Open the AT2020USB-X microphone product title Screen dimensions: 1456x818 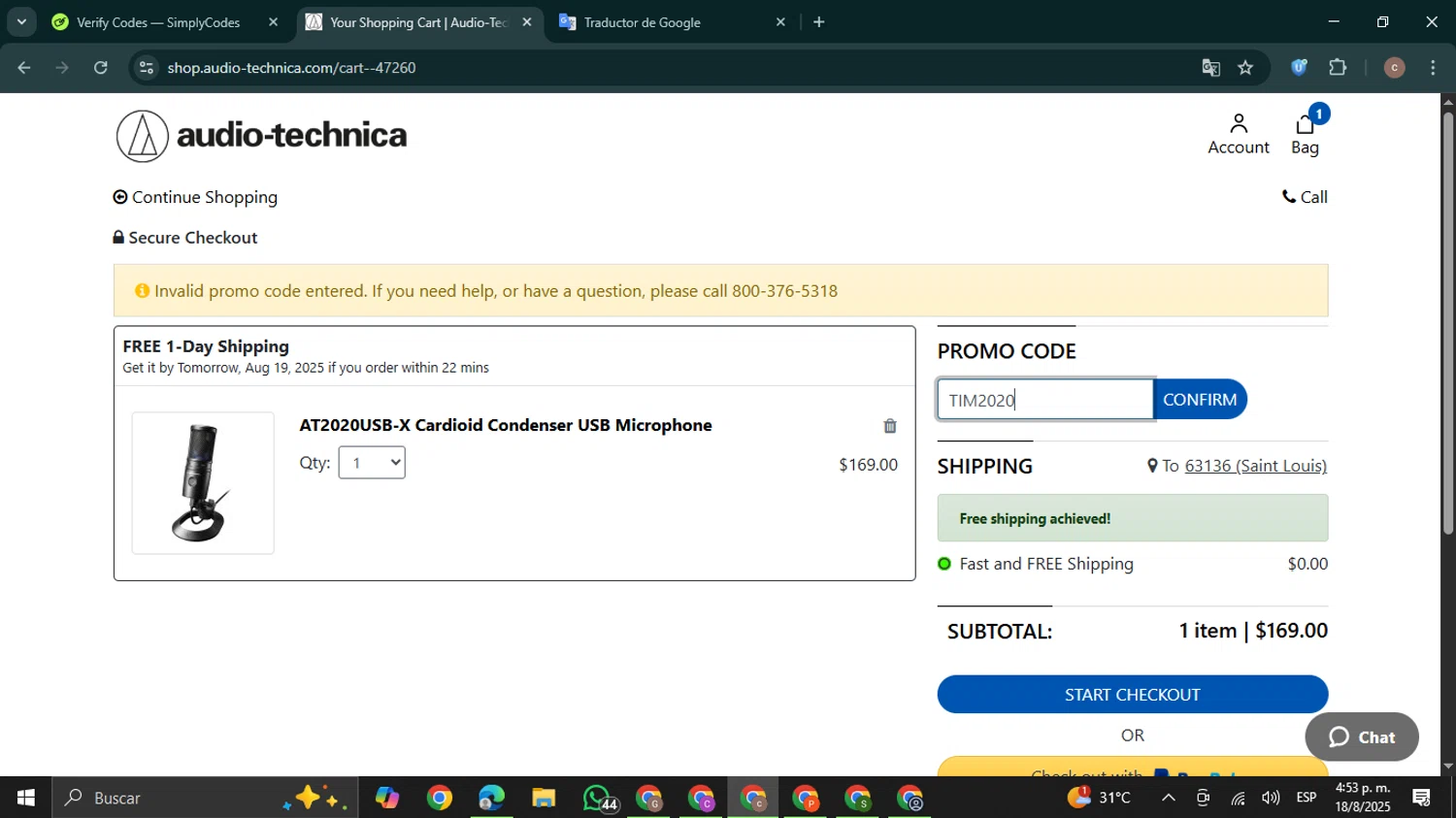pyautogui.click(x=506, y=425)
